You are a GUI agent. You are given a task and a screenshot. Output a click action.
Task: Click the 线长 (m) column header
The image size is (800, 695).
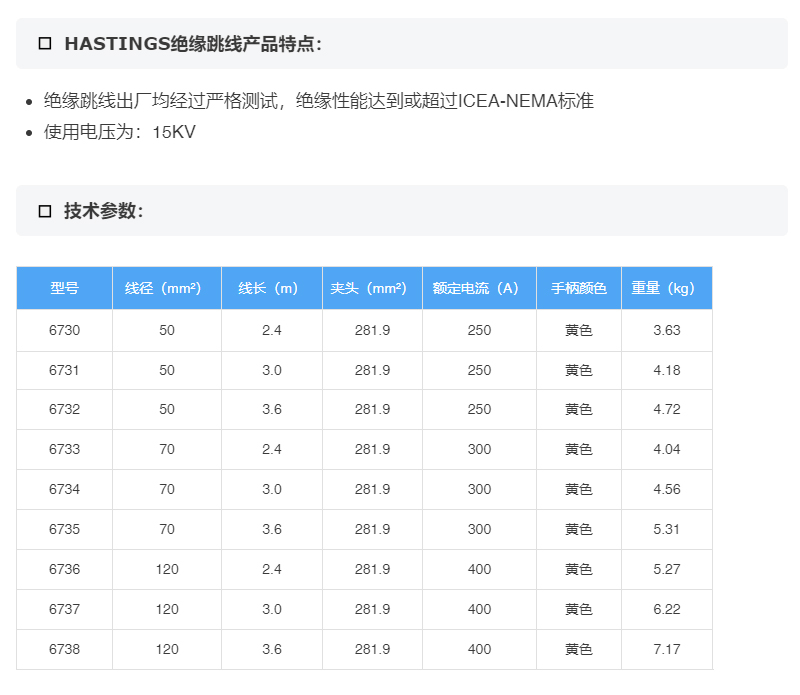(272, 288)
